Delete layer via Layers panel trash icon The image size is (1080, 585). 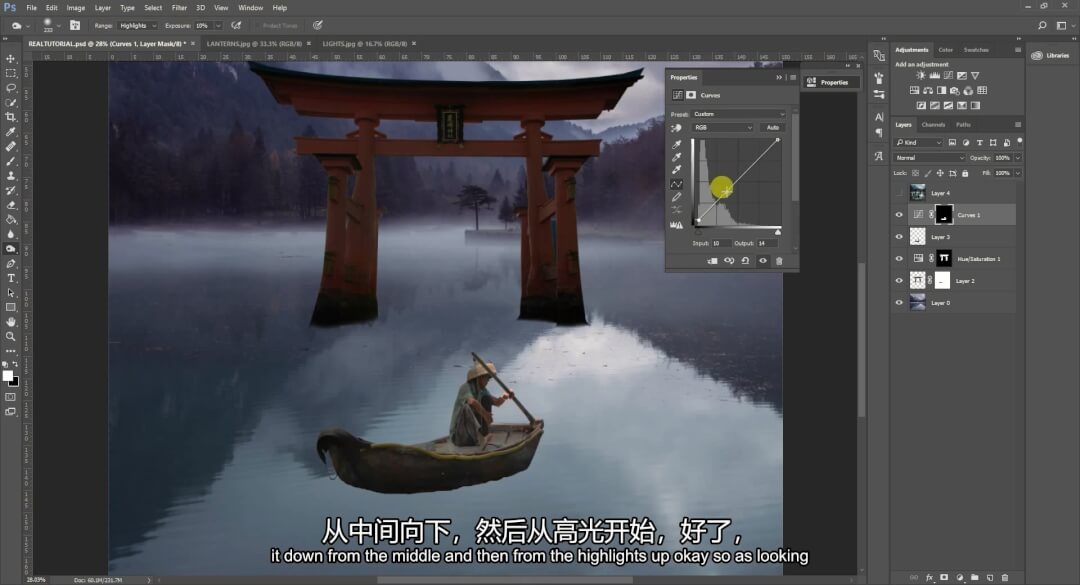(1005, 577)
